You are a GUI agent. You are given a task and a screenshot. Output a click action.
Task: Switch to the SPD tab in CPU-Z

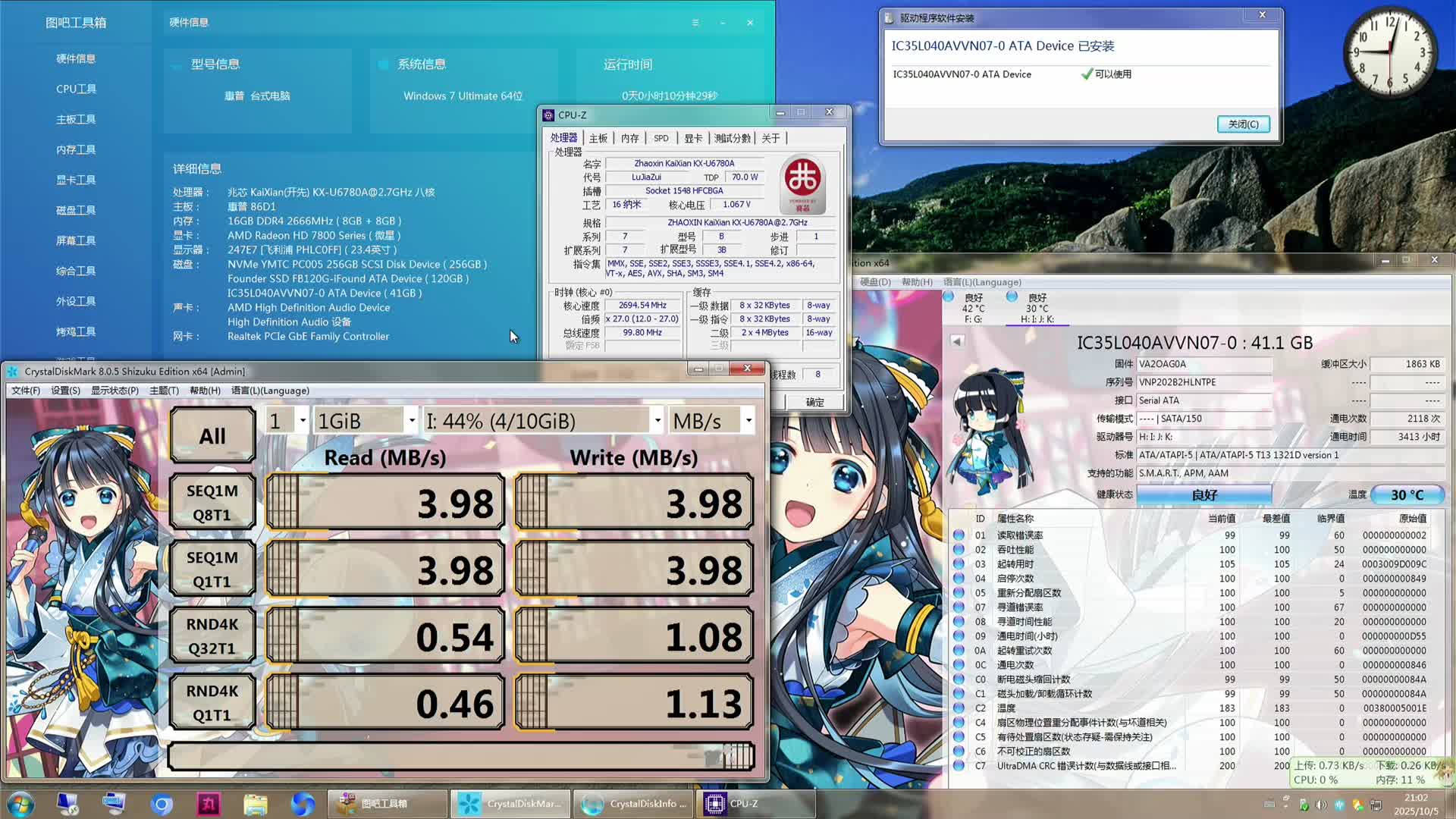tap(661, 138)
